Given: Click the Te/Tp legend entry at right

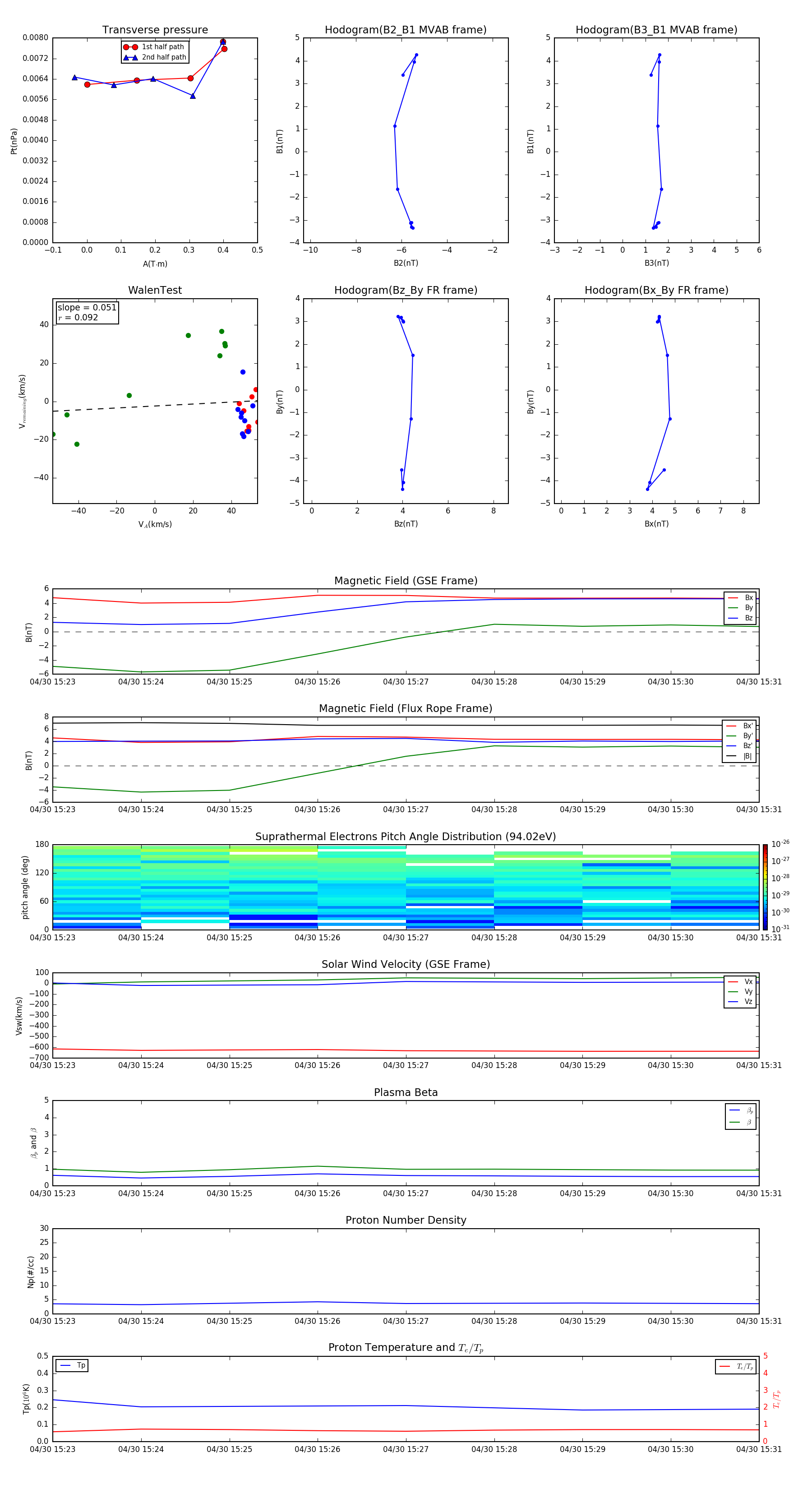Looking at the screenshot, I should coord(736,1366).
